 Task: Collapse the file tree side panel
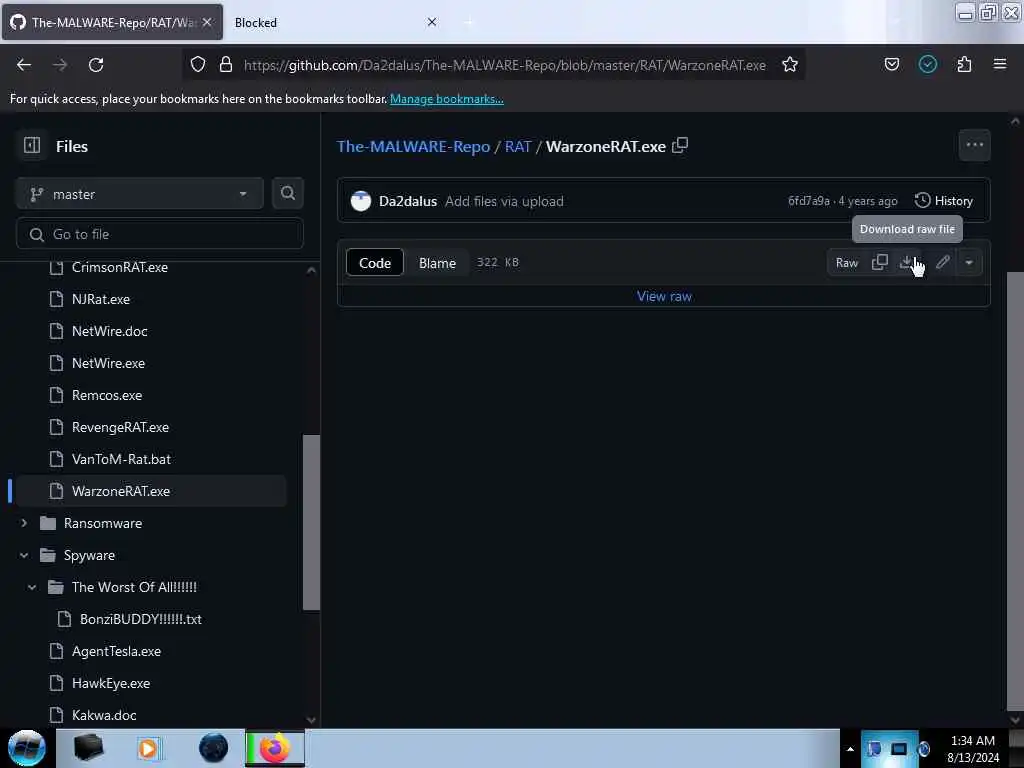tap(32, 146)
